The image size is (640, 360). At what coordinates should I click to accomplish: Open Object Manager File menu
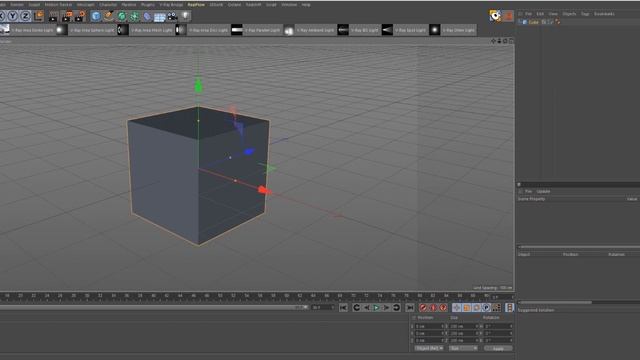tap(529, 14)
